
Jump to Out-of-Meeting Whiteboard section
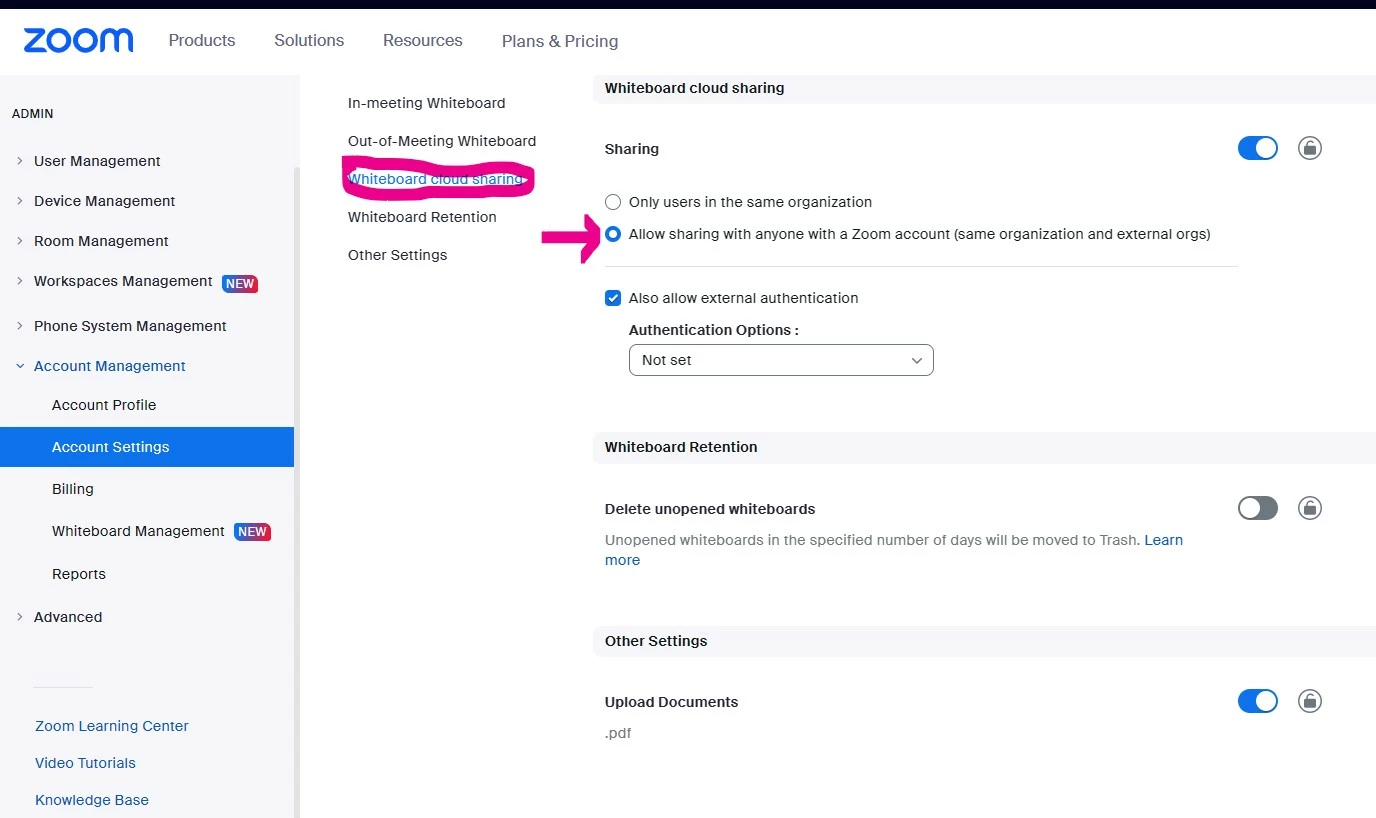[x=442, y=141]
